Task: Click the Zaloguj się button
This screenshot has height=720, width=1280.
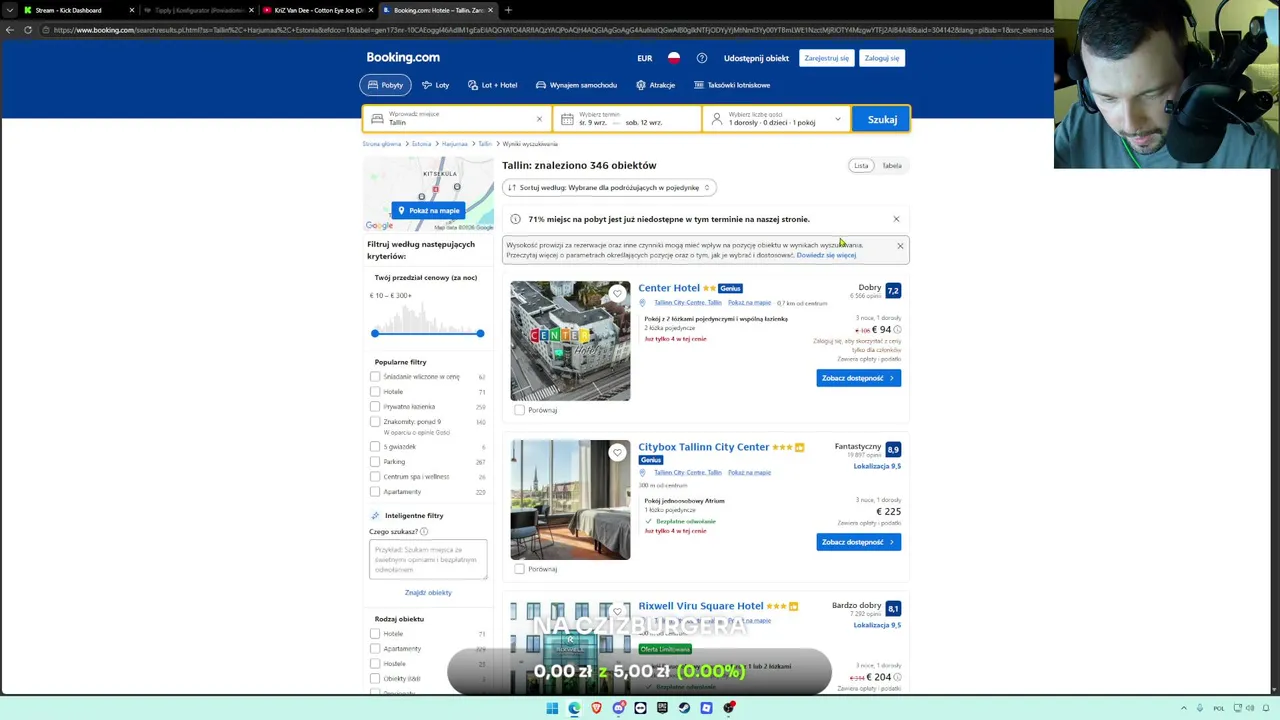Action: 882,58
